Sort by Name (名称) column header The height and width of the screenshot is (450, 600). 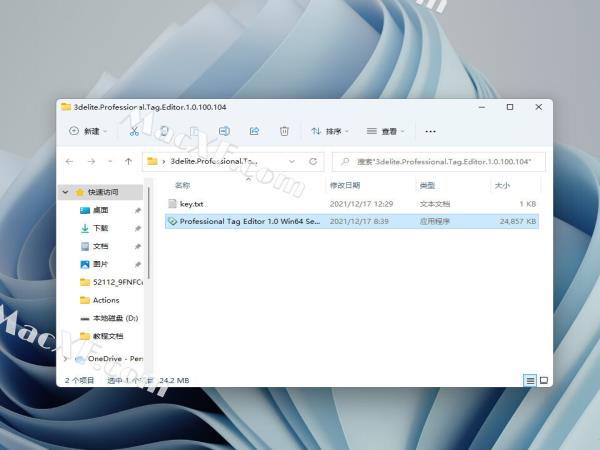183,185
